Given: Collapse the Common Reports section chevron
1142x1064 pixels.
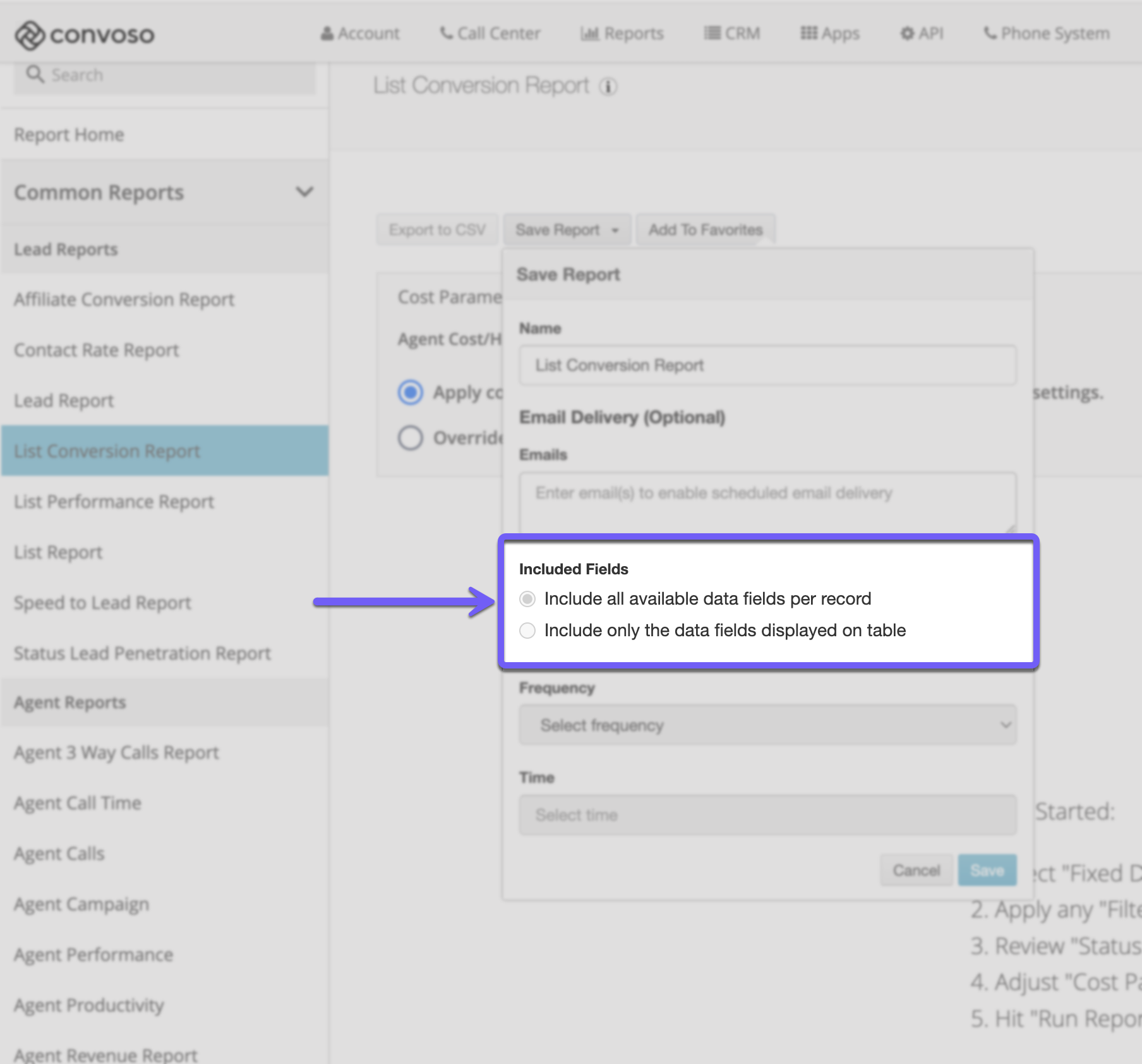Looking at the screenshot, I should point(304,192).
